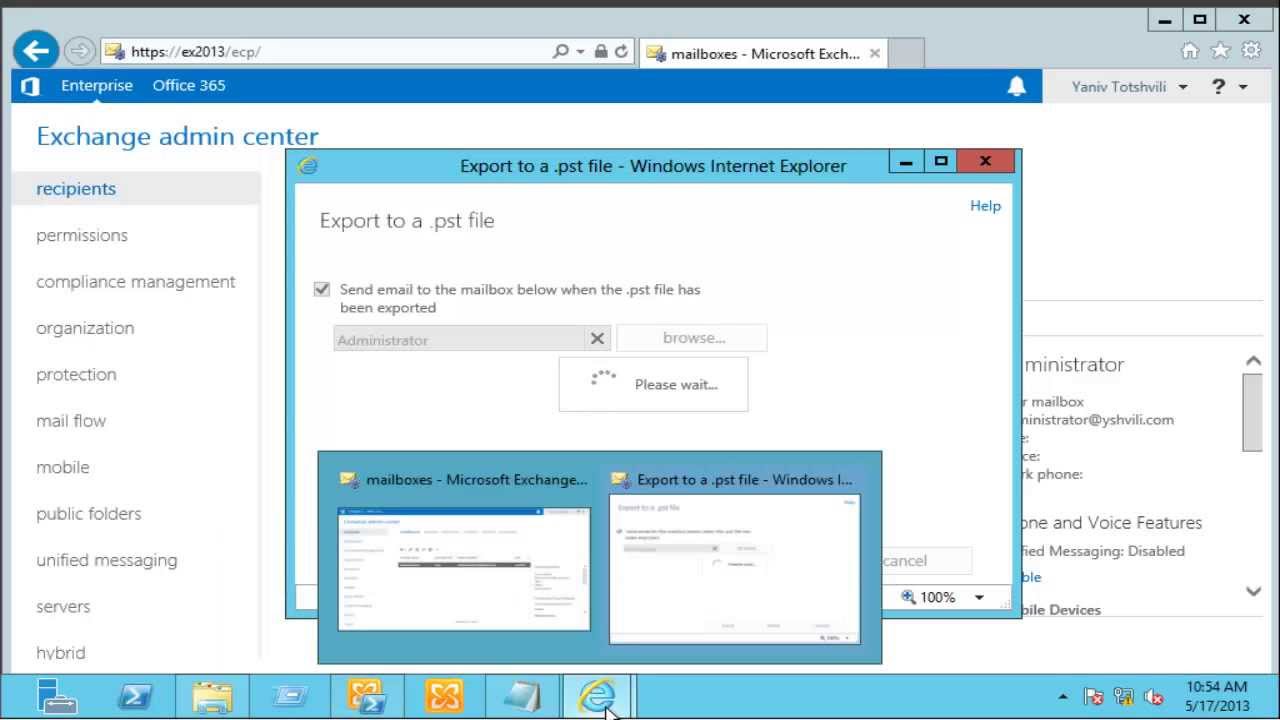The height and width of the screenshot is (720, 1280).
Task: Go to unified messaging section
Action: [x=107, y=560]
